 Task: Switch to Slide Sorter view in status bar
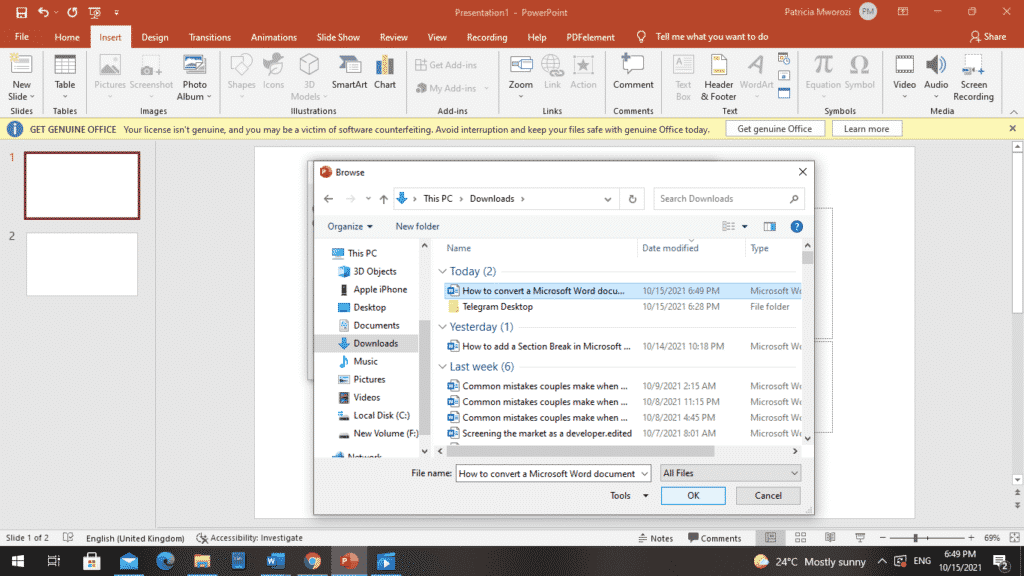click(x=800, y=537)
